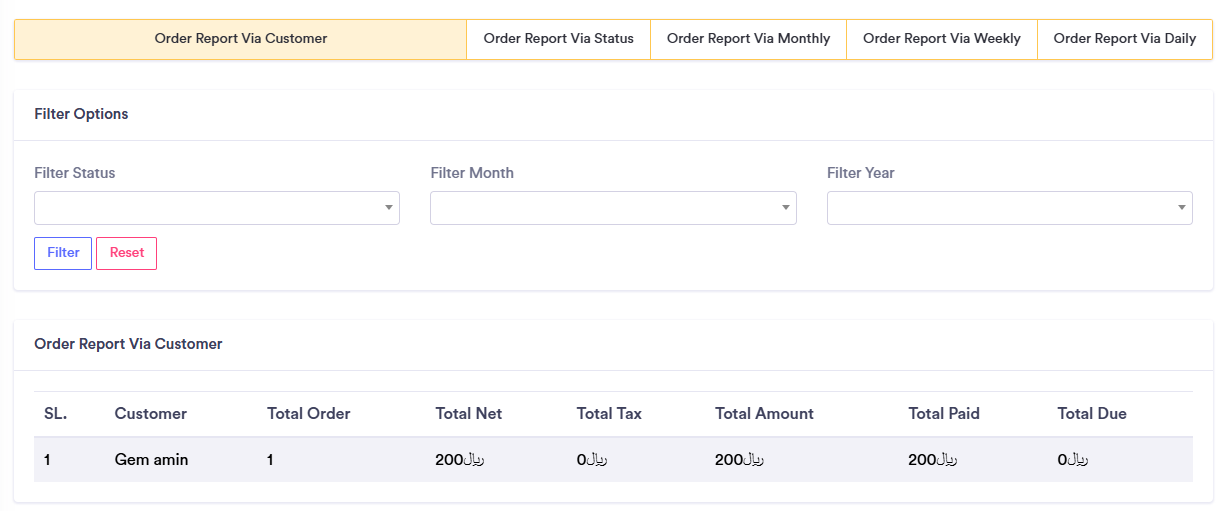Click the Filter Status dropdown arrow
The width and height of the screenshot is (1226, 511).
pyautogui.click(x=388, y=208)
